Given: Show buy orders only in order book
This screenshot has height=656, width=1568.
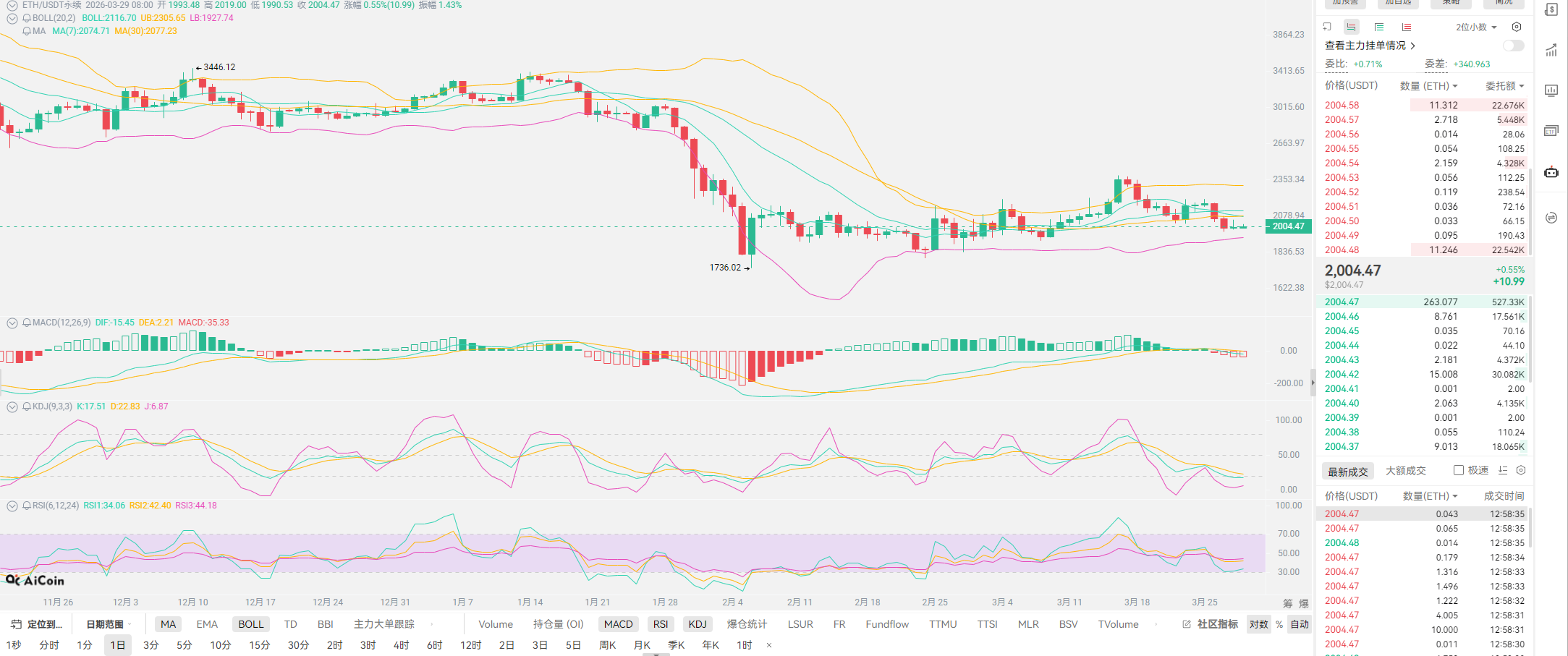Looking at the screenshot, I should (1379, 27).
